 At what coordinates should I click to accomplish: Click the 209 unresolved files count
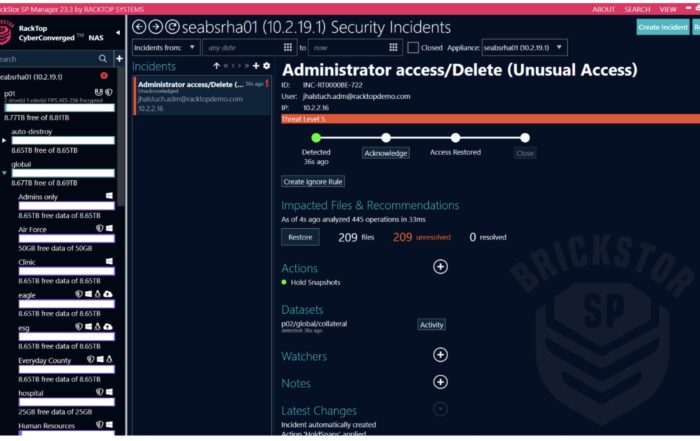(x=421, y=237)
